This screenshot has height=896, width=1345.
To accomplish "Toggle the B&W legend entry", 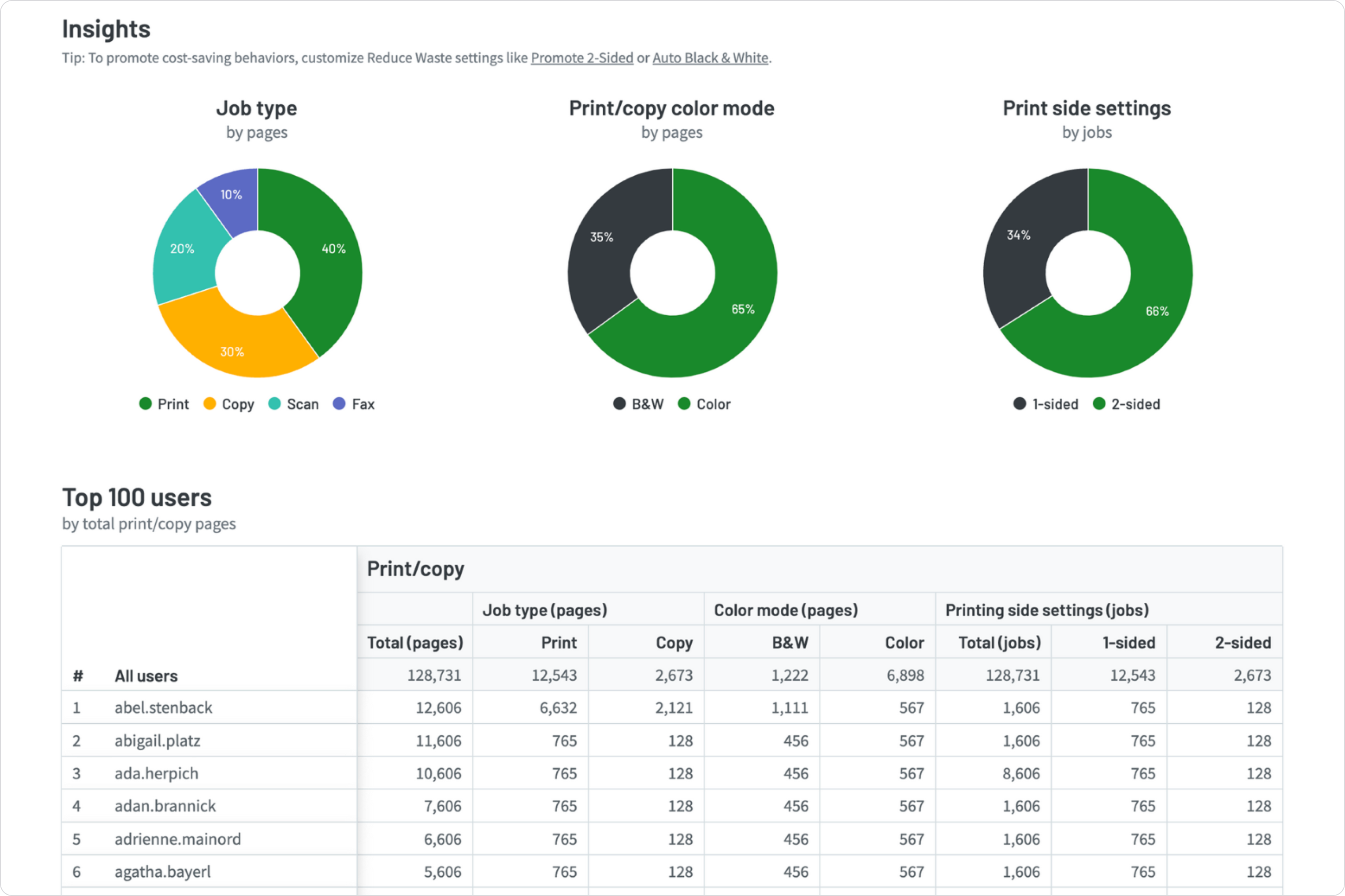I will tap(639, 404).
